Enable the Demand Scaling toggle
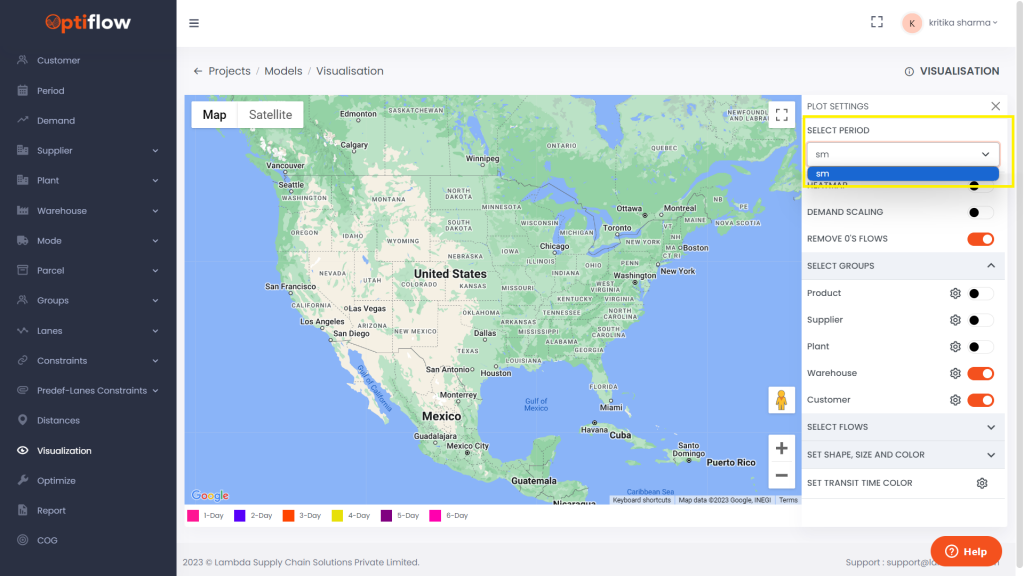1024x576 pixels. coord(980,212)
